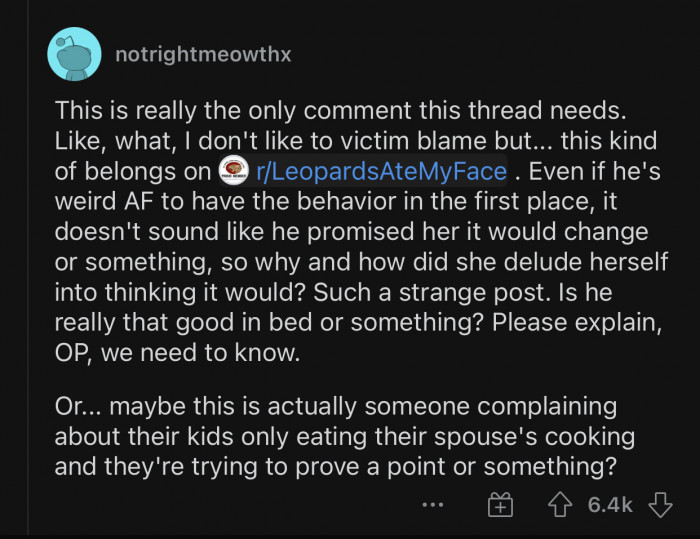Downvote the notrightmeowthx comment

(660, 505)
